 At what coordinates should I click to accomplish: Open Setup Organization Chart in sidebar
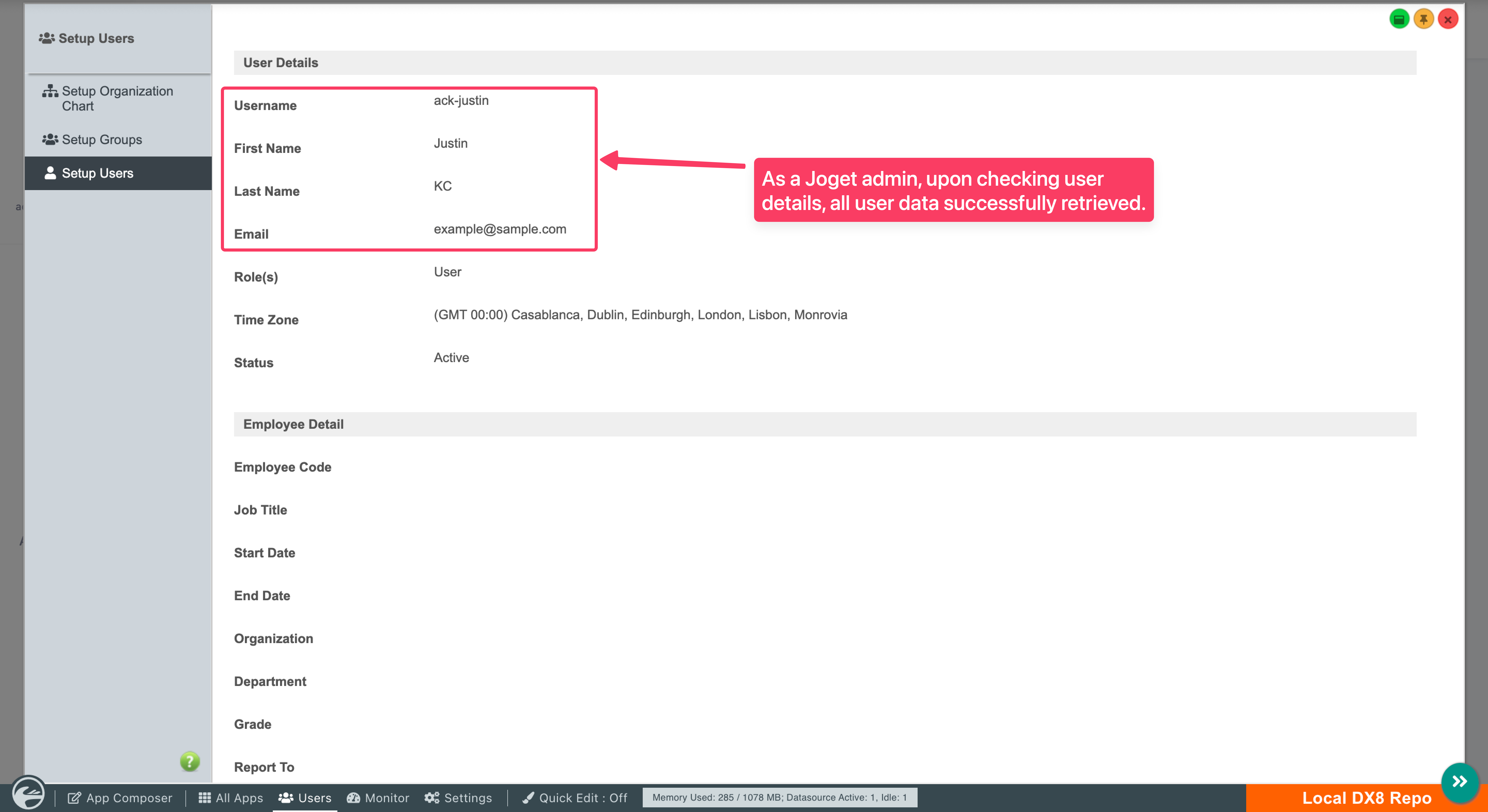[x=118, y=99]
